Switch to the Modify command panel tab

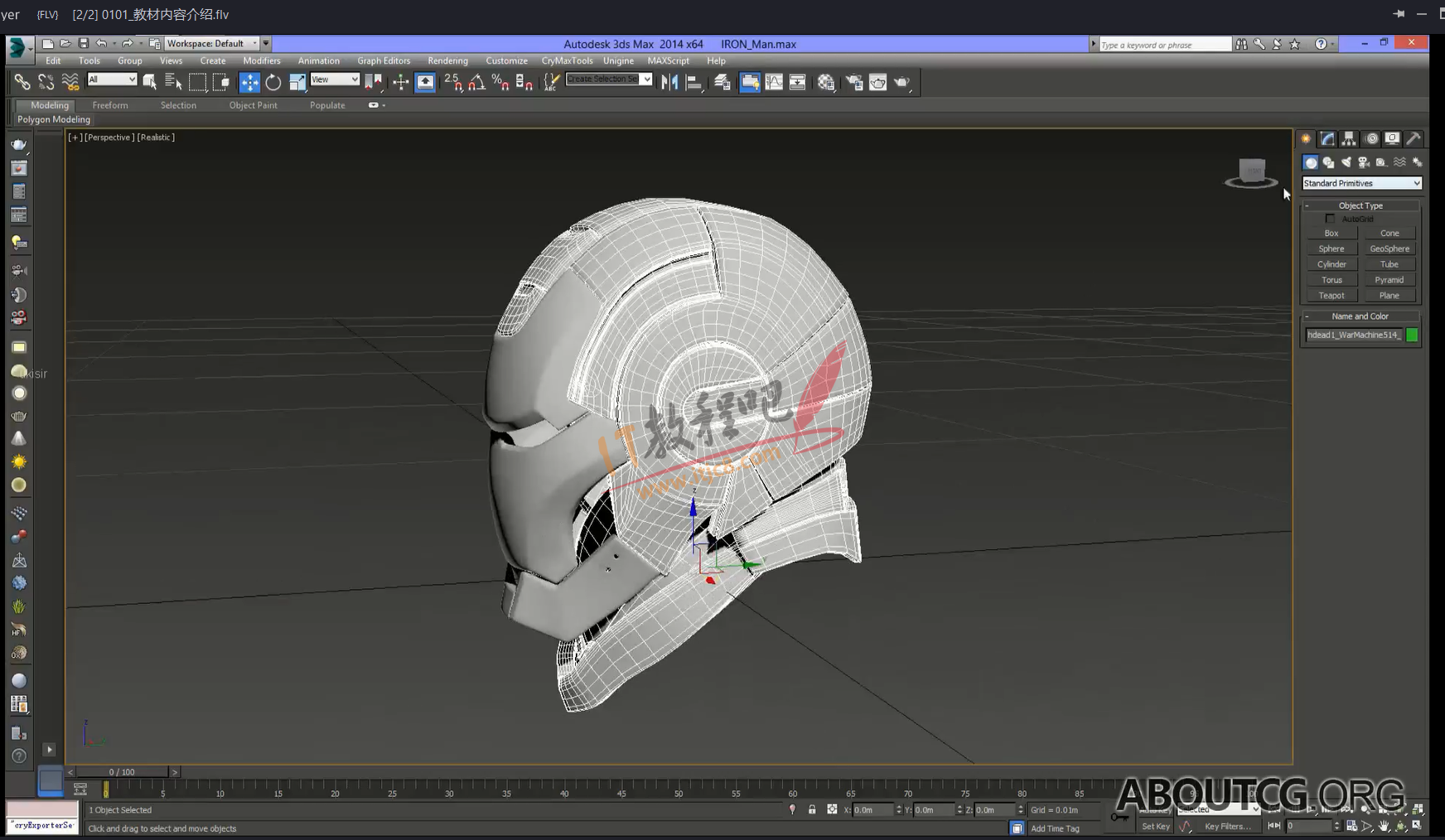pos(1327,138)
